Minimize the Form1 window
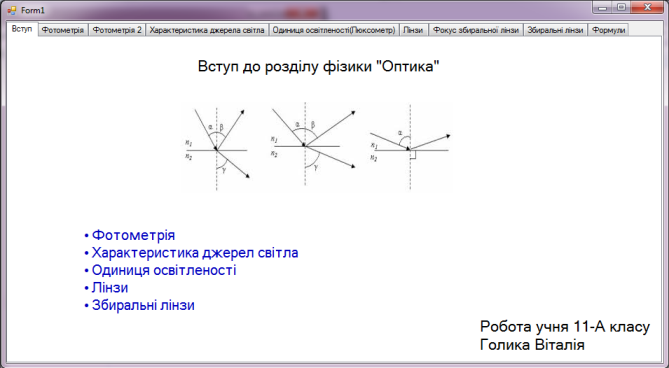The image size is (669, 368). [x=603, y=7]
